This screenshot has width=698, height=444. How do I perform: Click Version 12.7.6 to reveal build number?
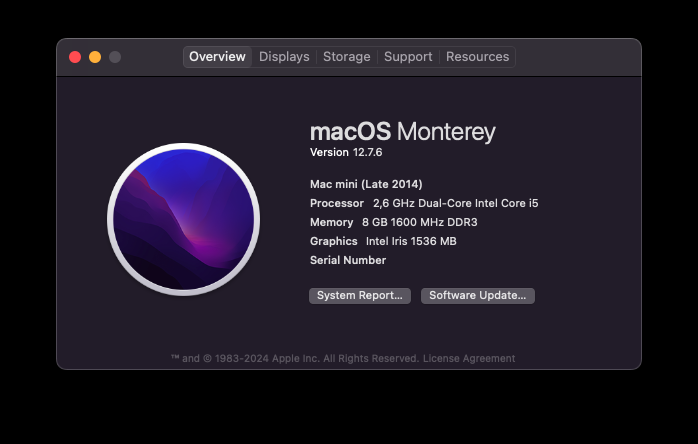pos(346,152)
